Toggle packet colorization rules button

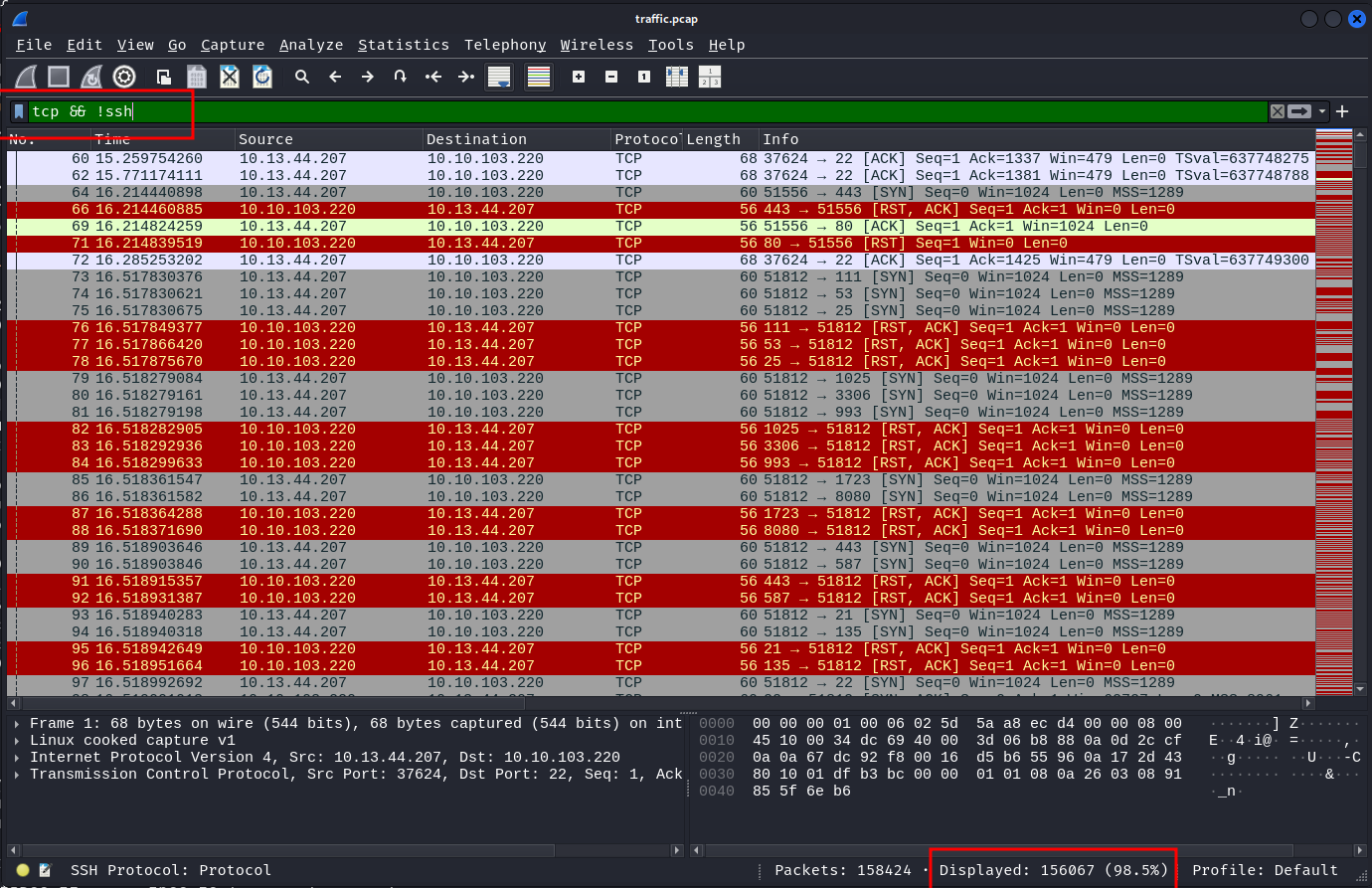pos(539,77)
